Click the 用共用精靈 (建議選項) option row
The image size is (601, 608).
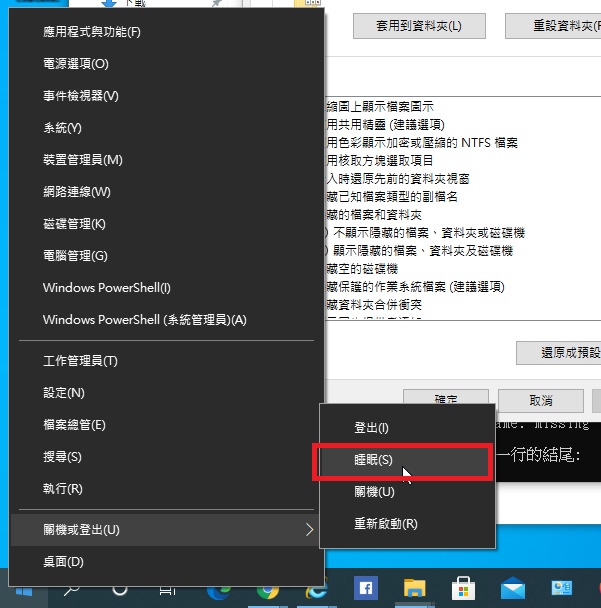(385, 125)
